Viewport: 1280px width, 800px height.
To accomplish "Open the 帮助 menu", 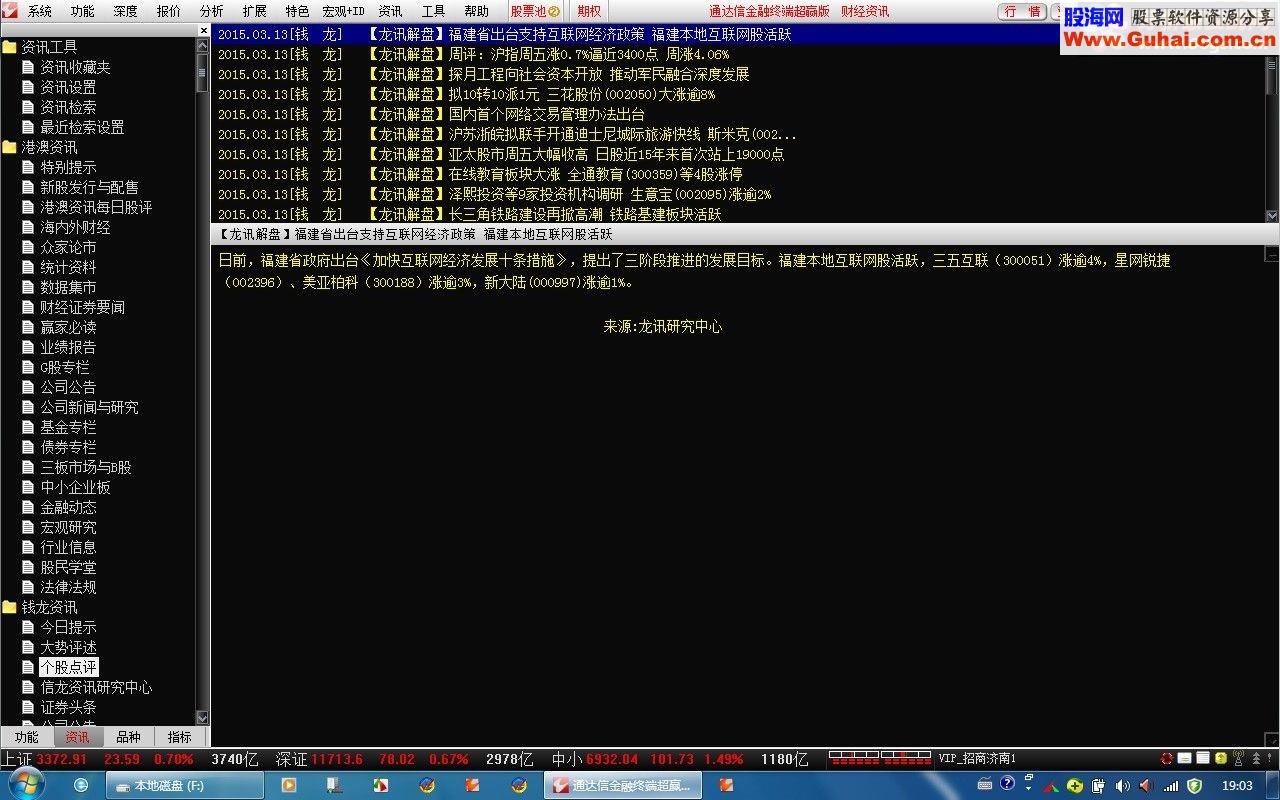I will click(477, 11).
